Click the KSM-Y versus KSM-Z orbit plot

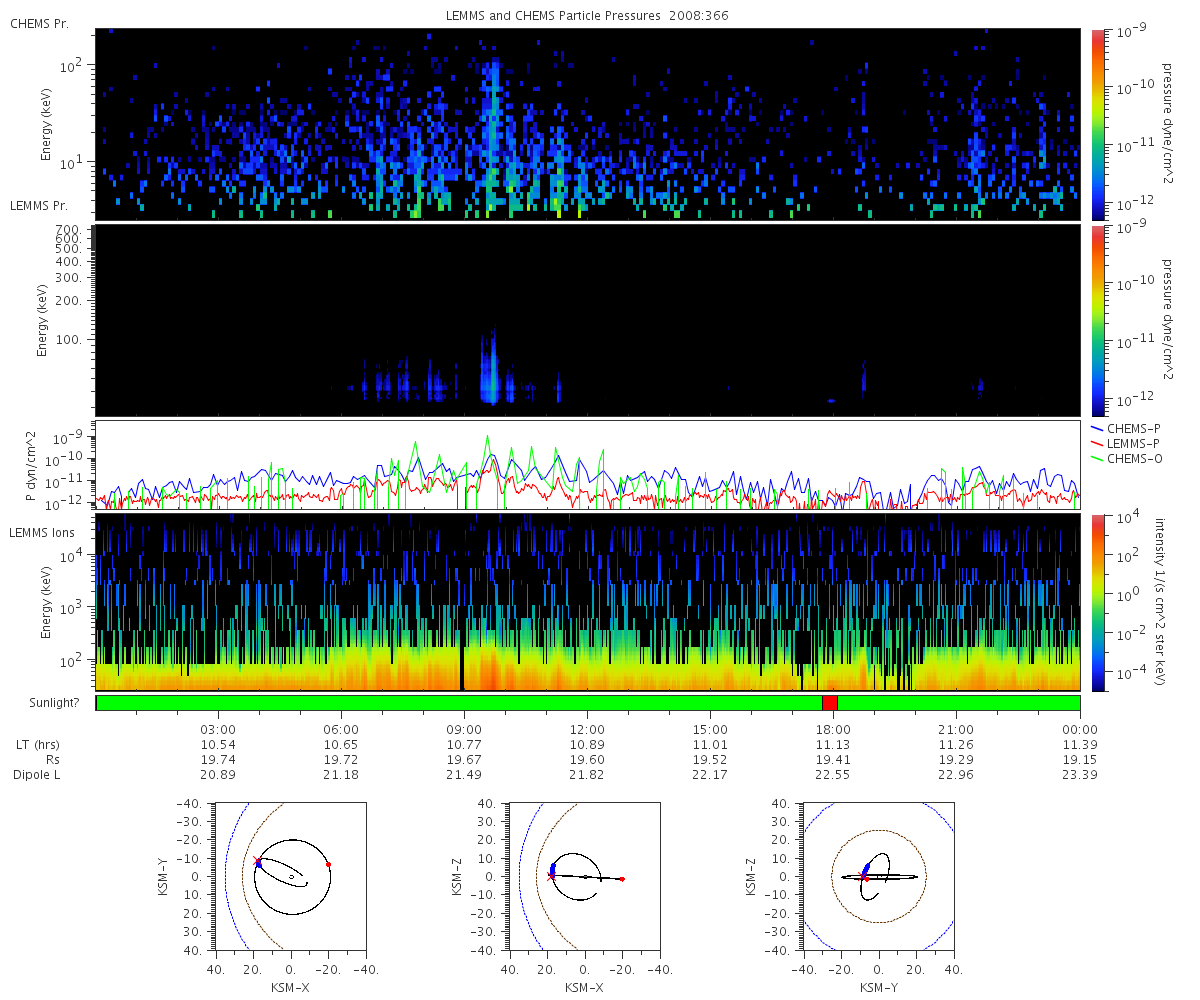click(x=879, y=877)
